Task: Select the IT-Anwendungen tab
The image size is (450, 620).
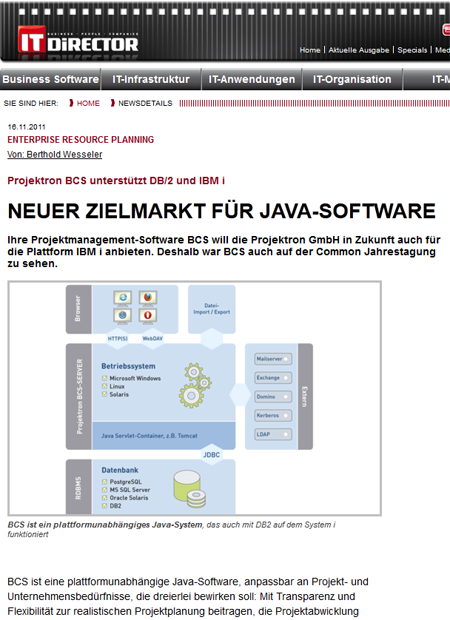Action: [x=252, y=79]
